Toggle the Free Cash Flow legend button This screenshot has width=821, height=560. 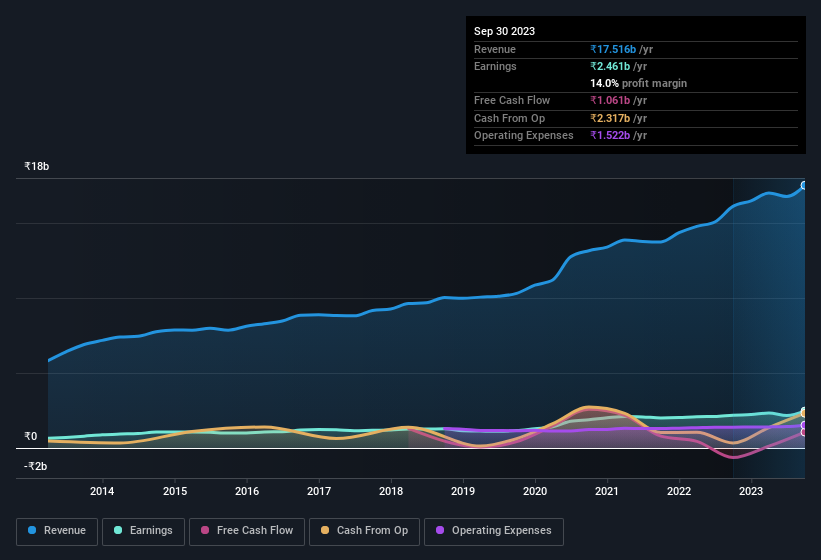[247, 531]
